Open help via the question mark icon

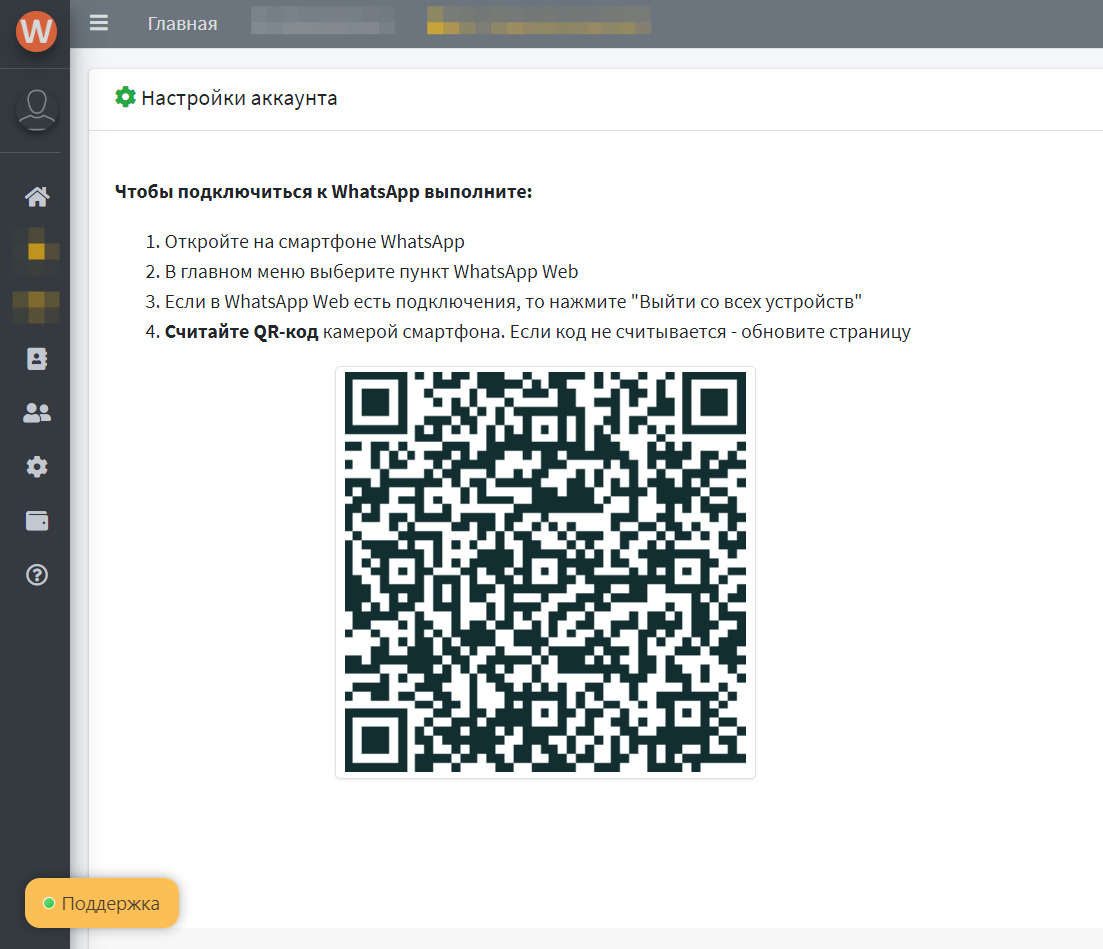pos(36,575)
